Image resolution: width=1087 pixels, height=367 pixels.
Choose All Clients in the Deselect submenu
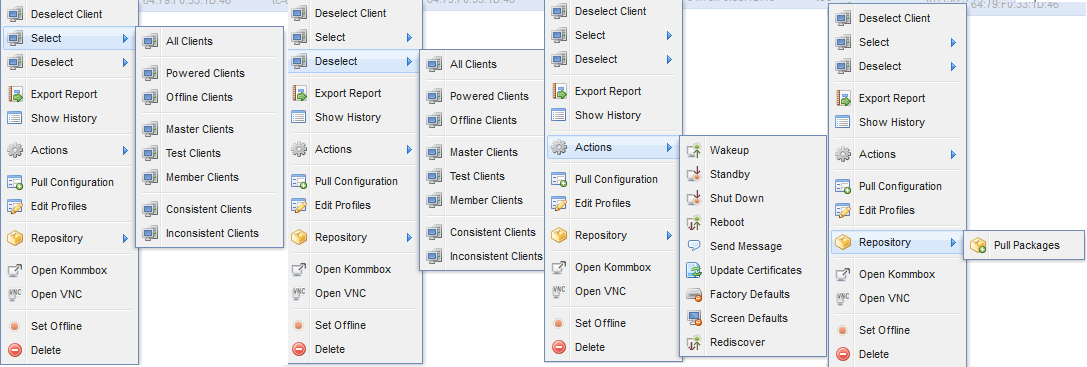[x=473, y=65]
